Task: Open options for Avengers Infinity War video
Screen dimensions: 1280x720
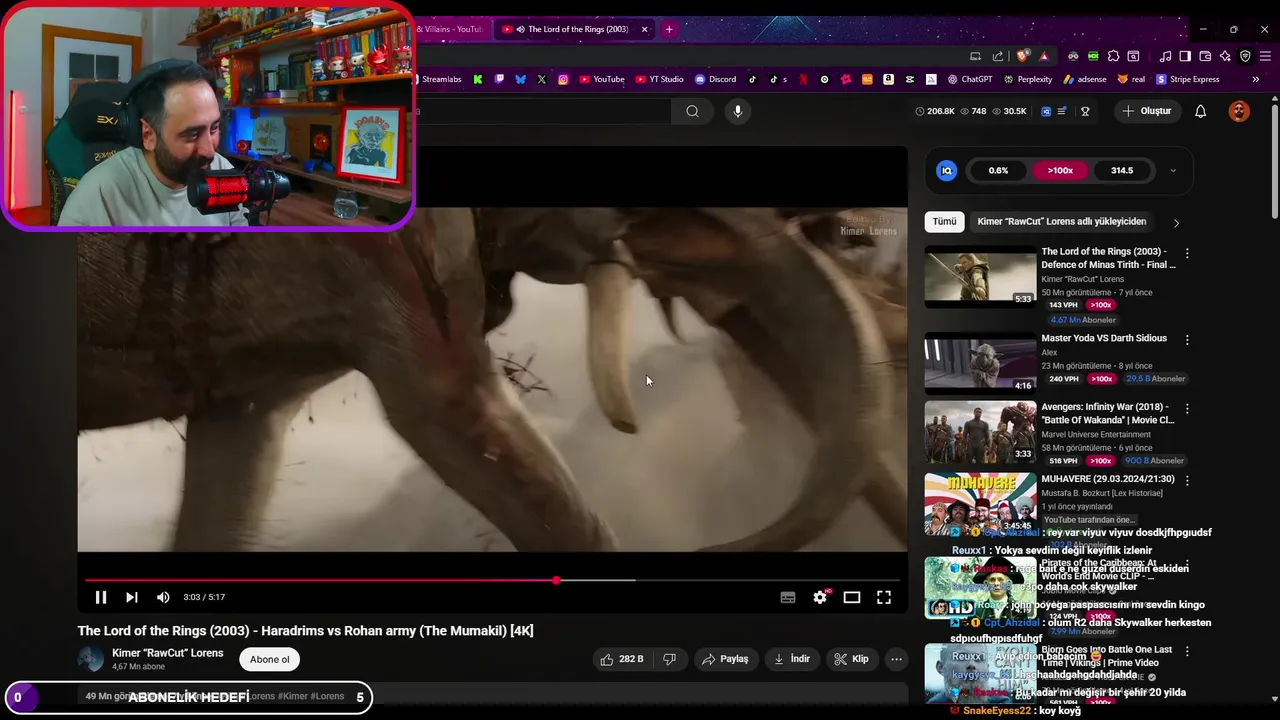Action: (x=1187, y=409)
